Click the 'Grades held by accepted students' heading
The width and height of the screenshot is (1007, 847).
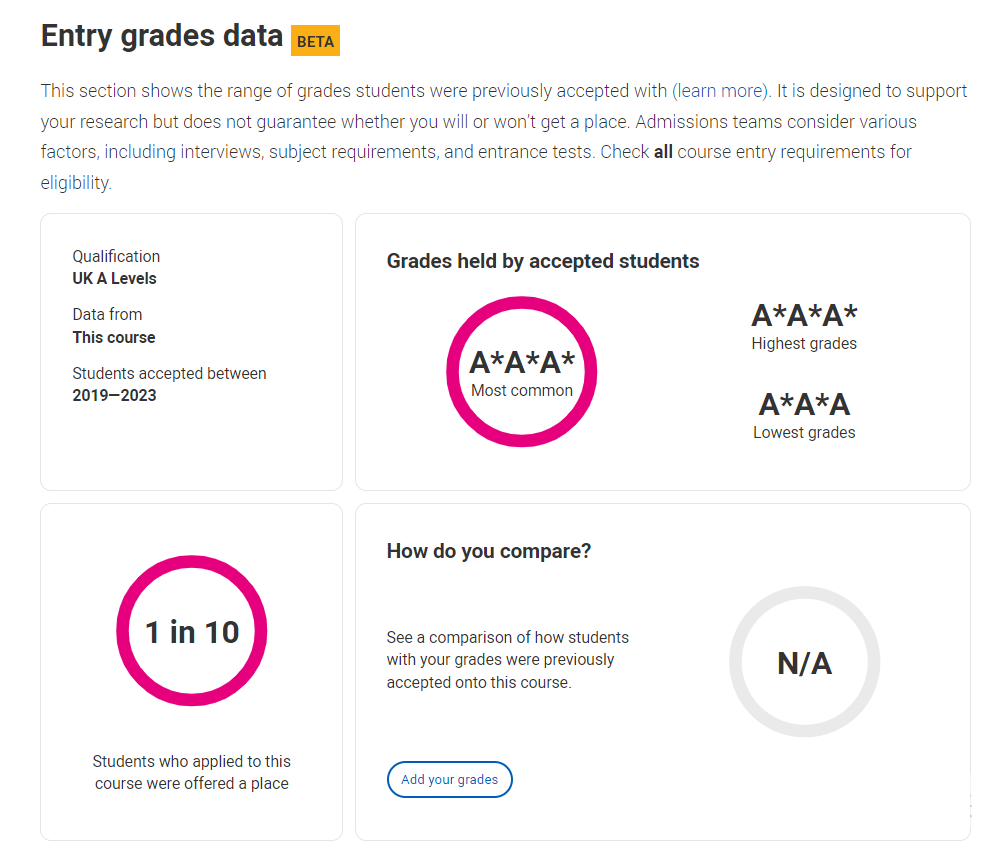pos(543,261)
